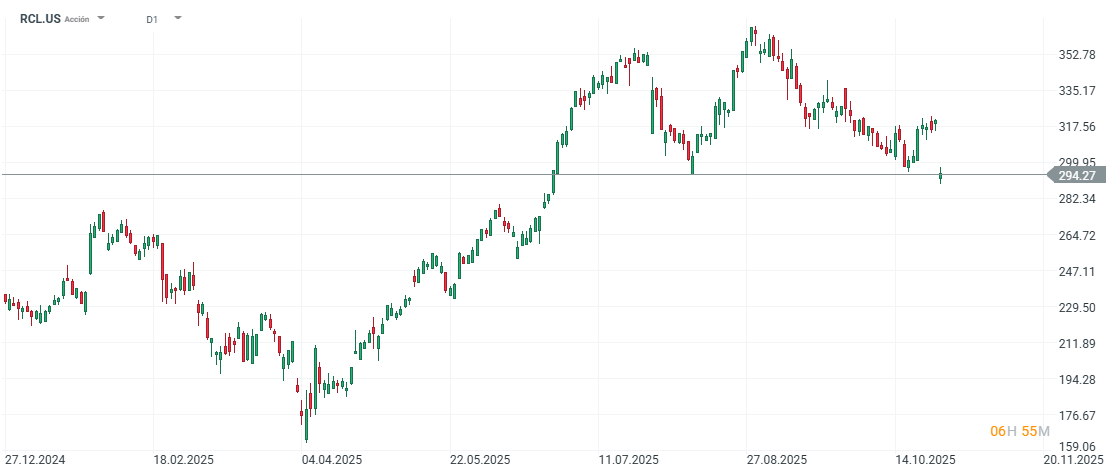Click the 06H 55M candle countdown timer
This screenshot has width=1119, height=476.
pyautogui.click(x=1019, y=431)
